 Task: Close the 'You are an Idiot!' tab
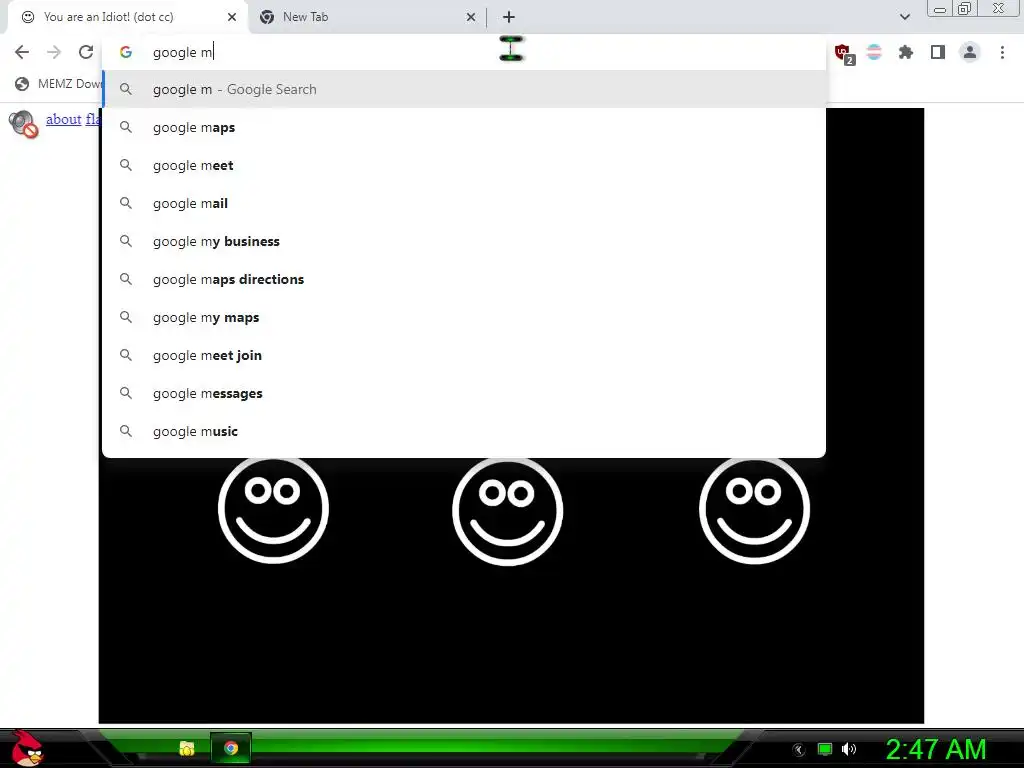[232, 17]
